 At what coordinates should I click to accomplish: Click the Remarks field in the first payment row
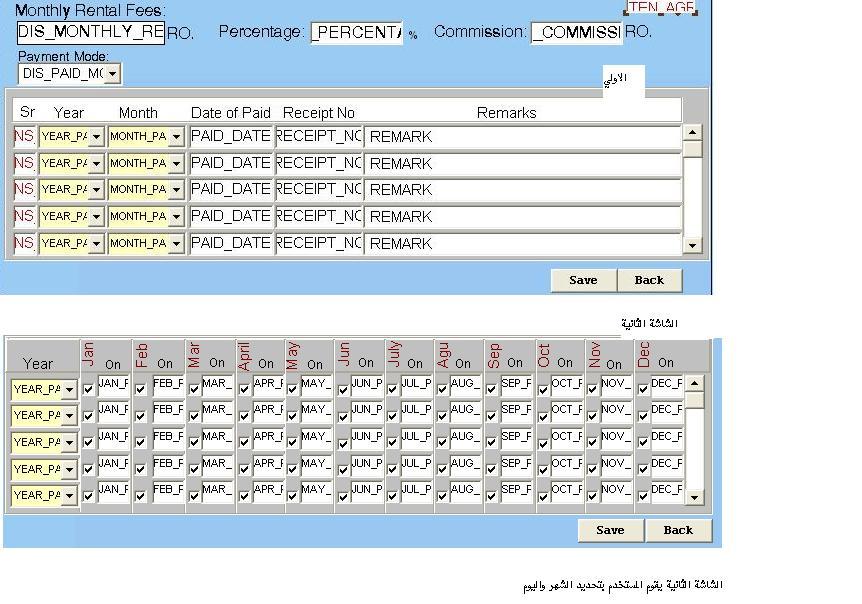coord(521,136)
